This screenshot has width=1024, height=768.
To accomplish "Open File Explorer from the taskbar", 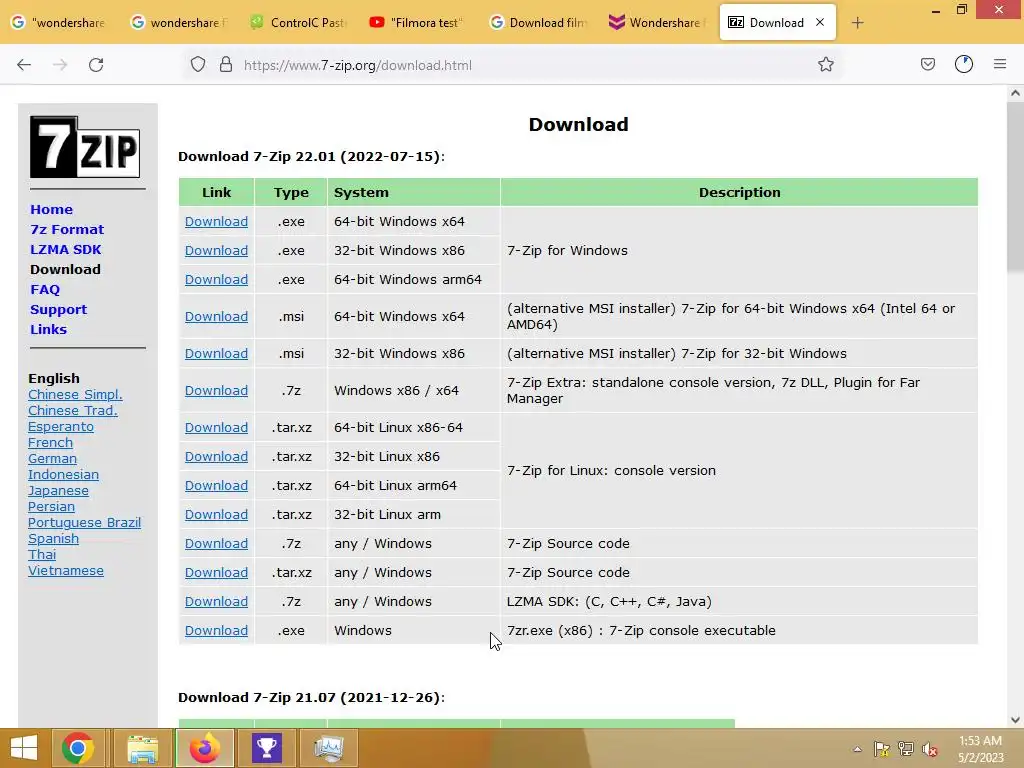I will click(143, 748).
